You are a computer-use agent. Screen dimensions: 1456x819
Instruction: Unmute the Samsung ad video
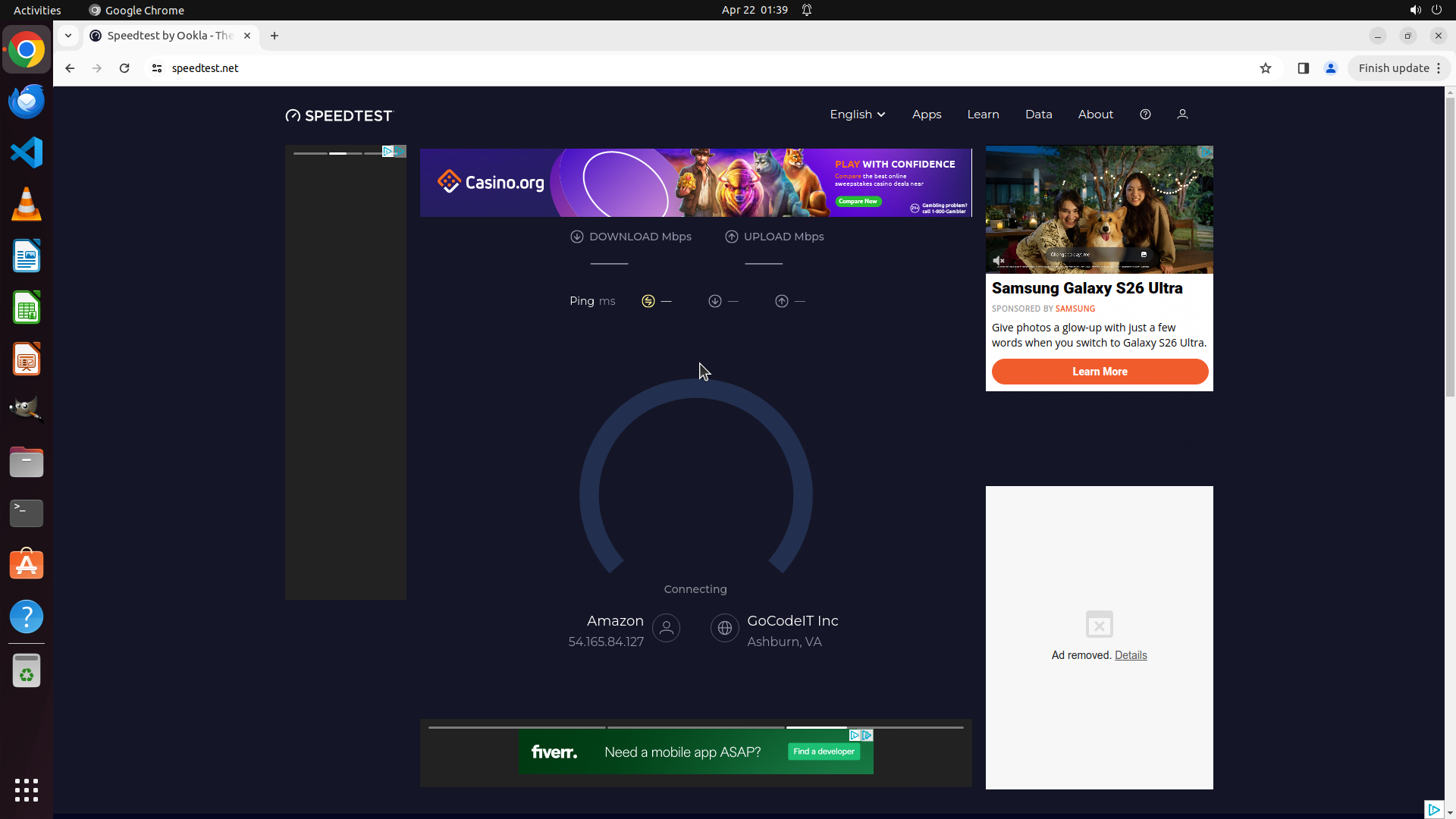[999, 261]
